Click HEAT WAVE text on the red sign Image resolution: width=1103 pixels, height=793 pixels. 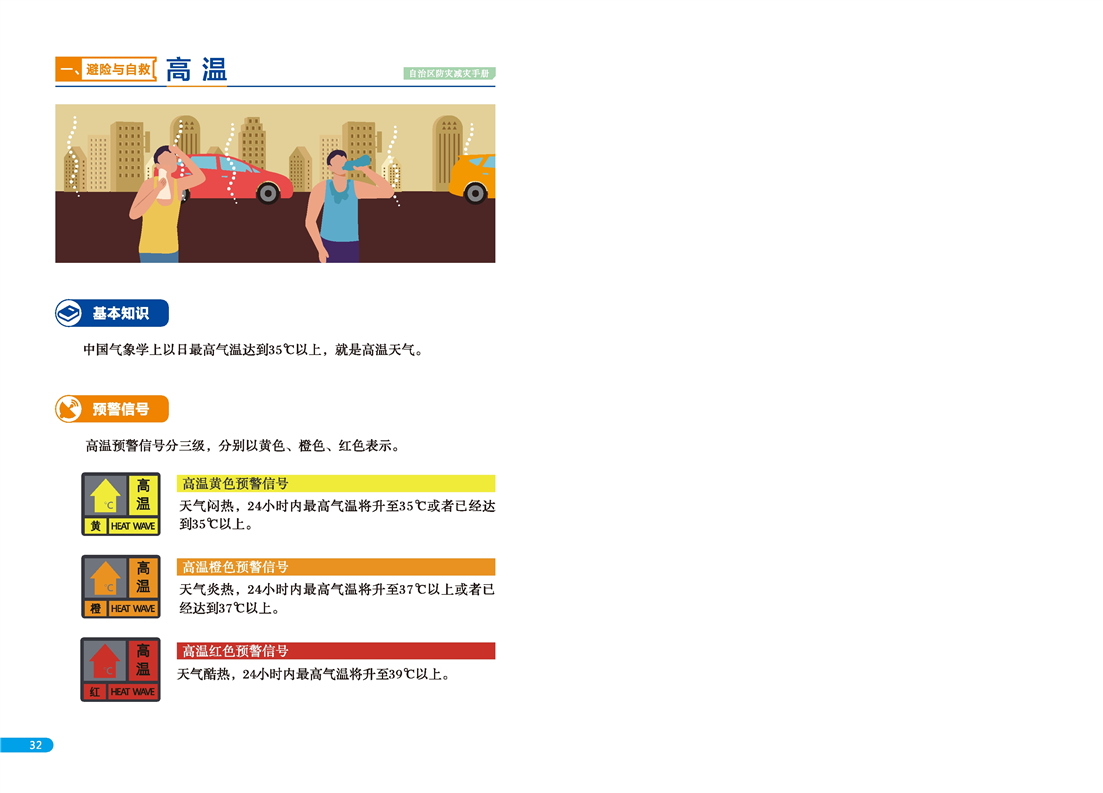click(133, 692)
